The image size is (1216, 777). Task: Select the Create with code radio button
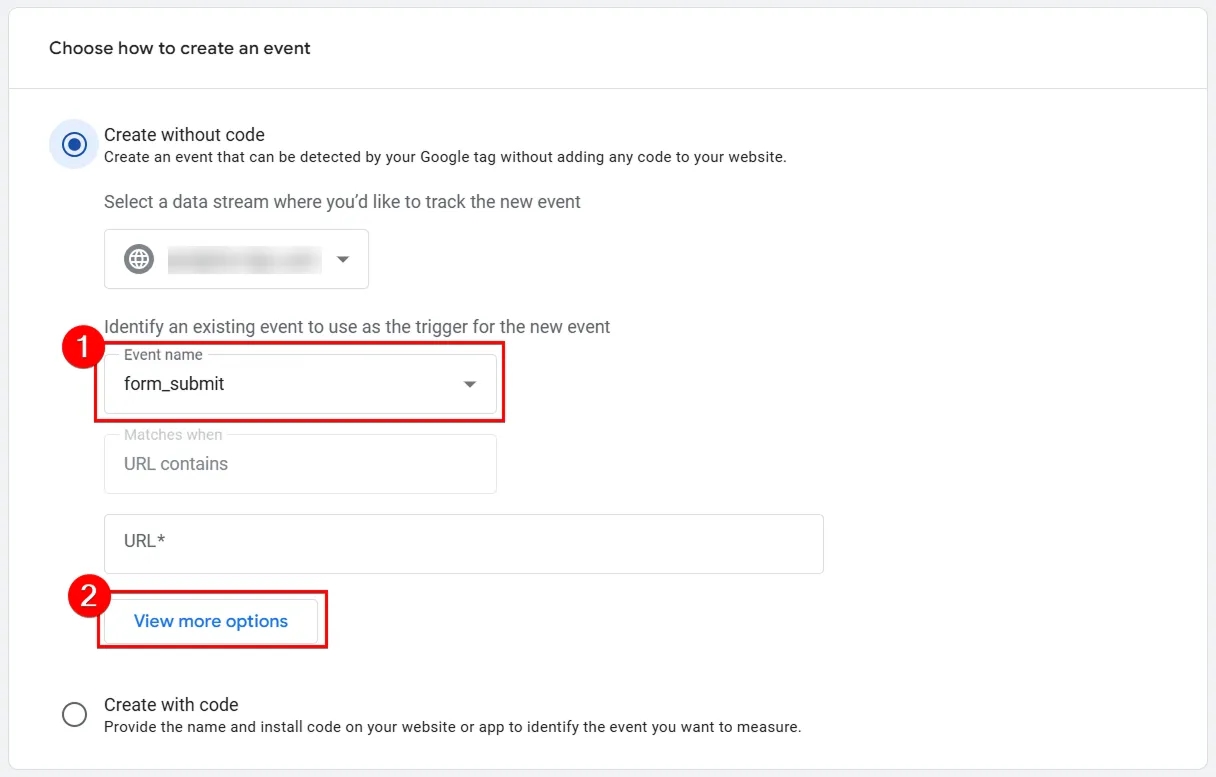pos(74,715)
